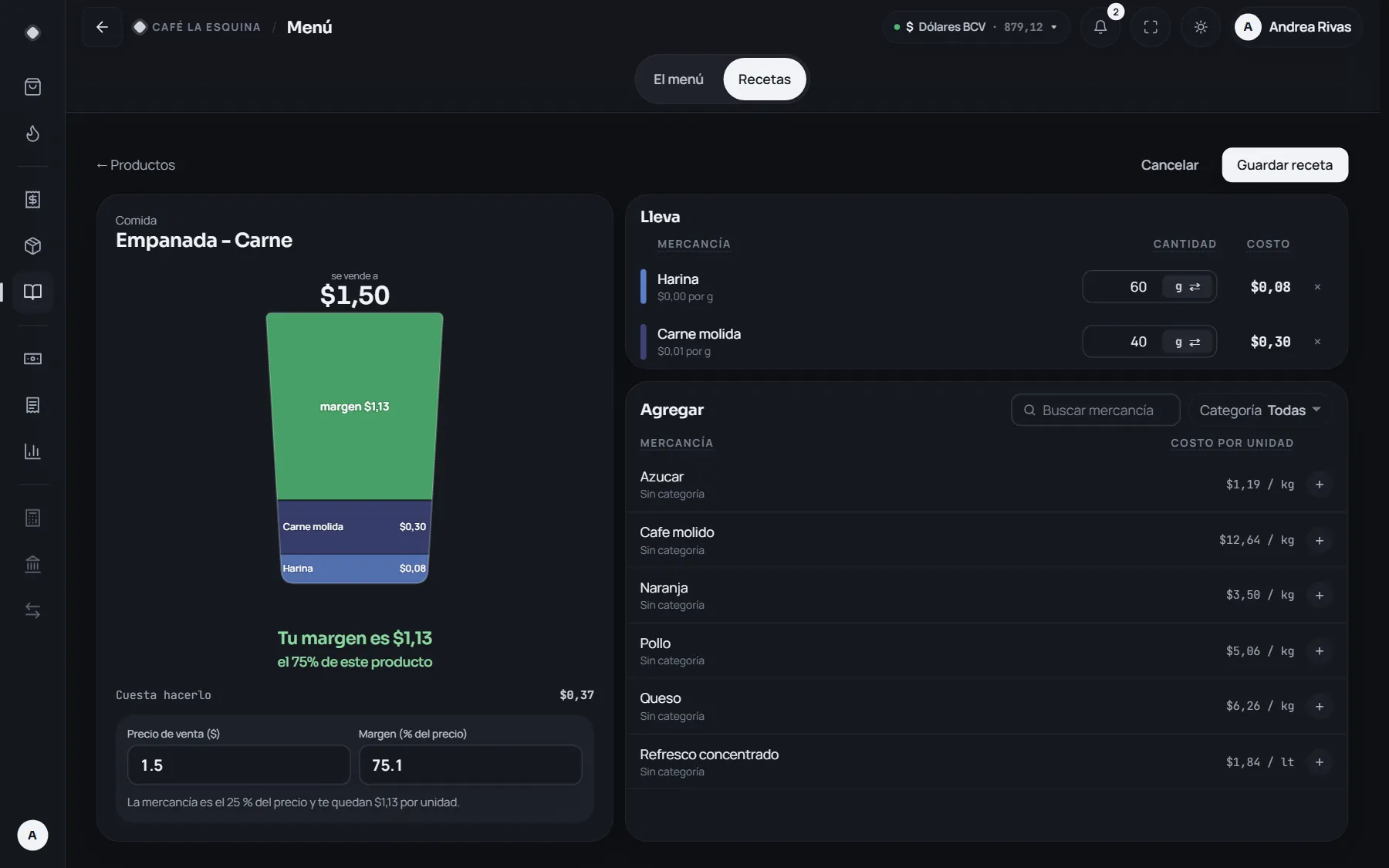
Task: Click the Cancelar button
Action: click(1169, 165)
